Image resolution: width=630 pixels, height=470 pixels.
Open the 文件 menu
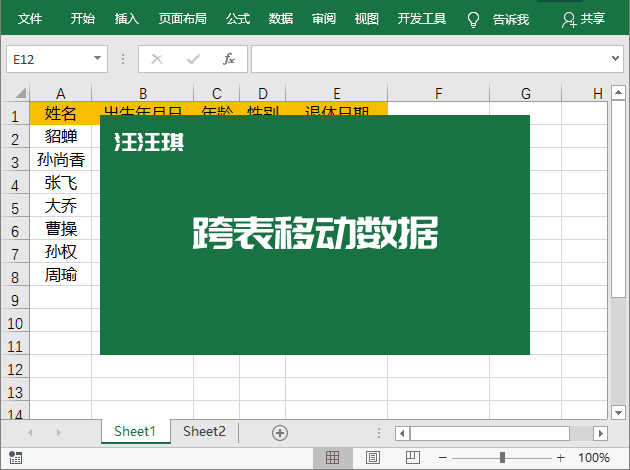click(x=30, y=18)
